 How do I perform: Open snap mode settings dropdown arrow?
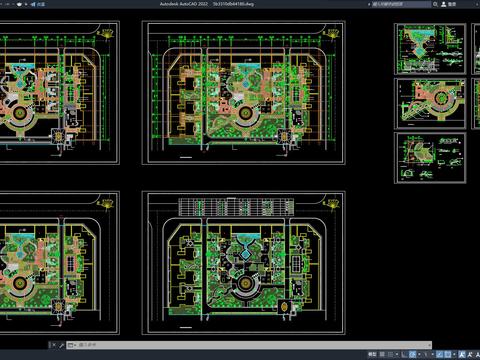tap(397, 354)
